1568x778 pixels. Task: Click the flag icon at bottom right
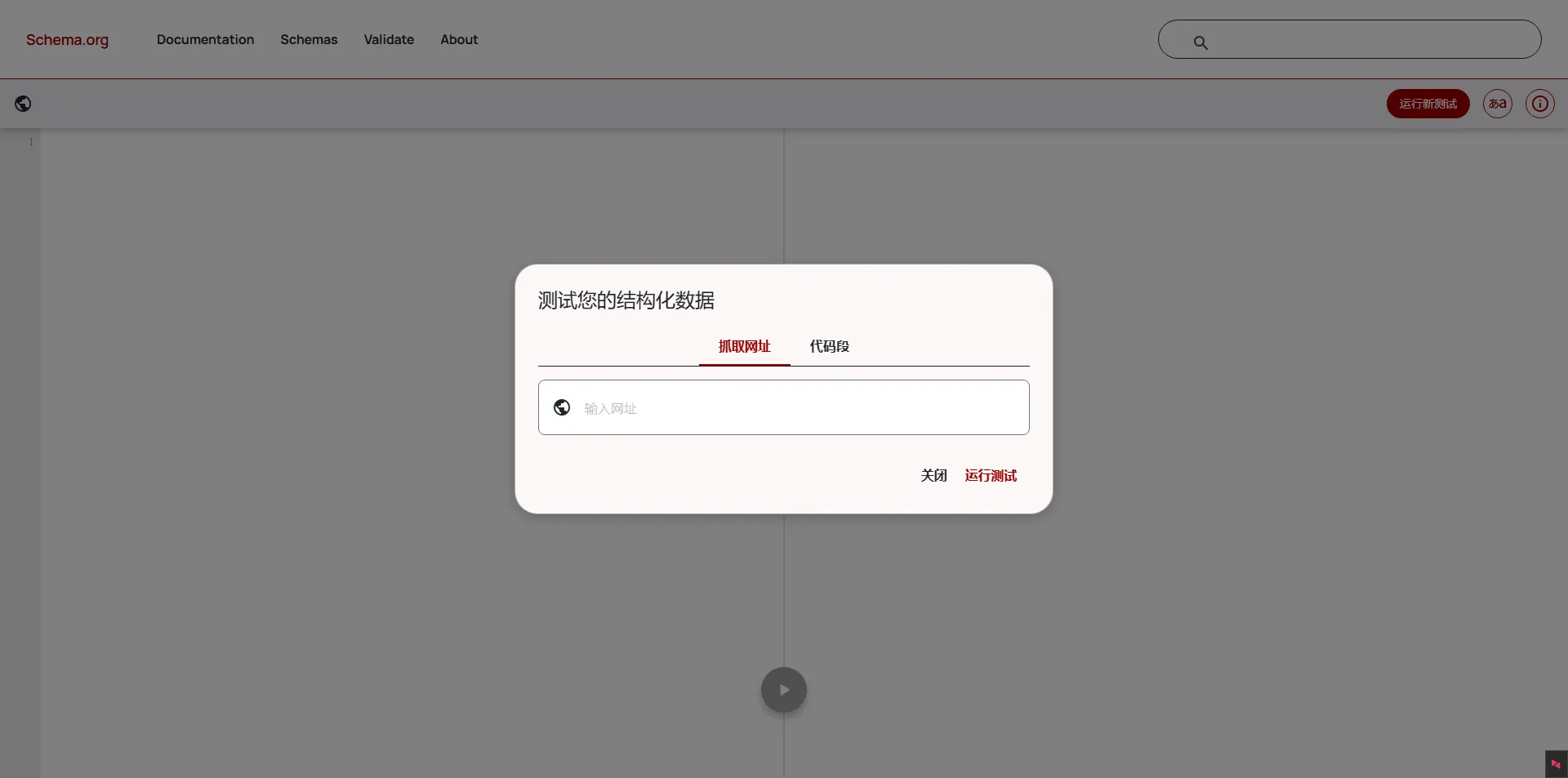pyautogui.click(x=1556, y=764)
